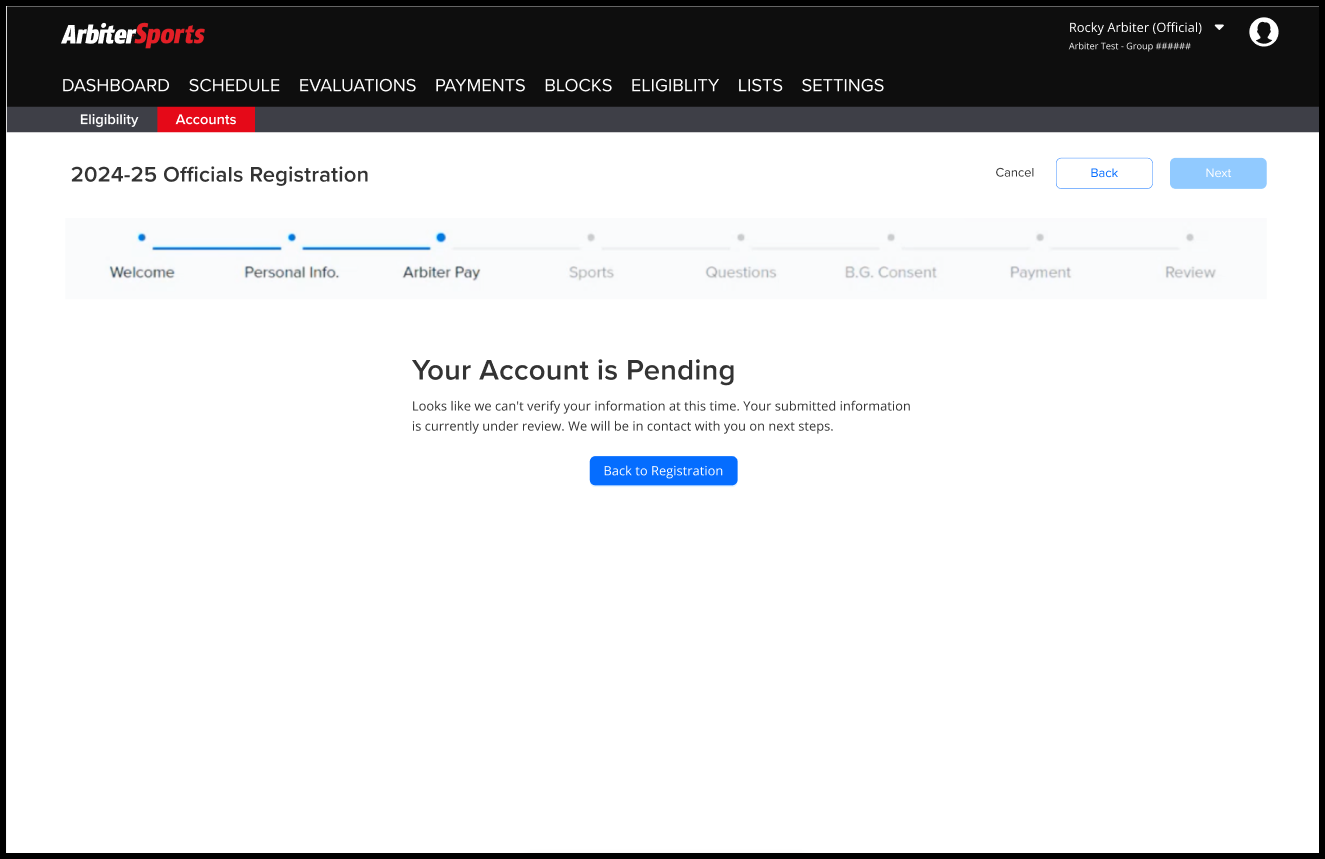The image size is (1325, 859).
Task: Open the SCHEDULE menu
Action: click(x=234, y=85)
